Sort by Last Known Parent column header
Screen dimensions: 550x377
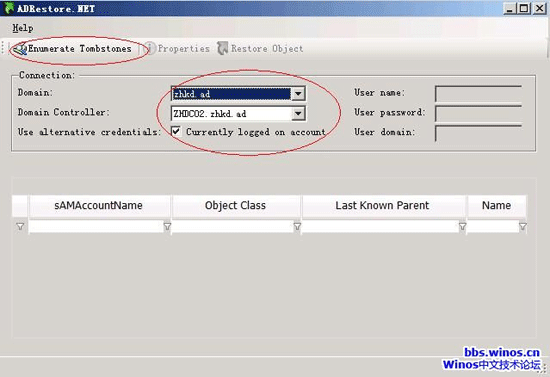click(x=383, y=206)
